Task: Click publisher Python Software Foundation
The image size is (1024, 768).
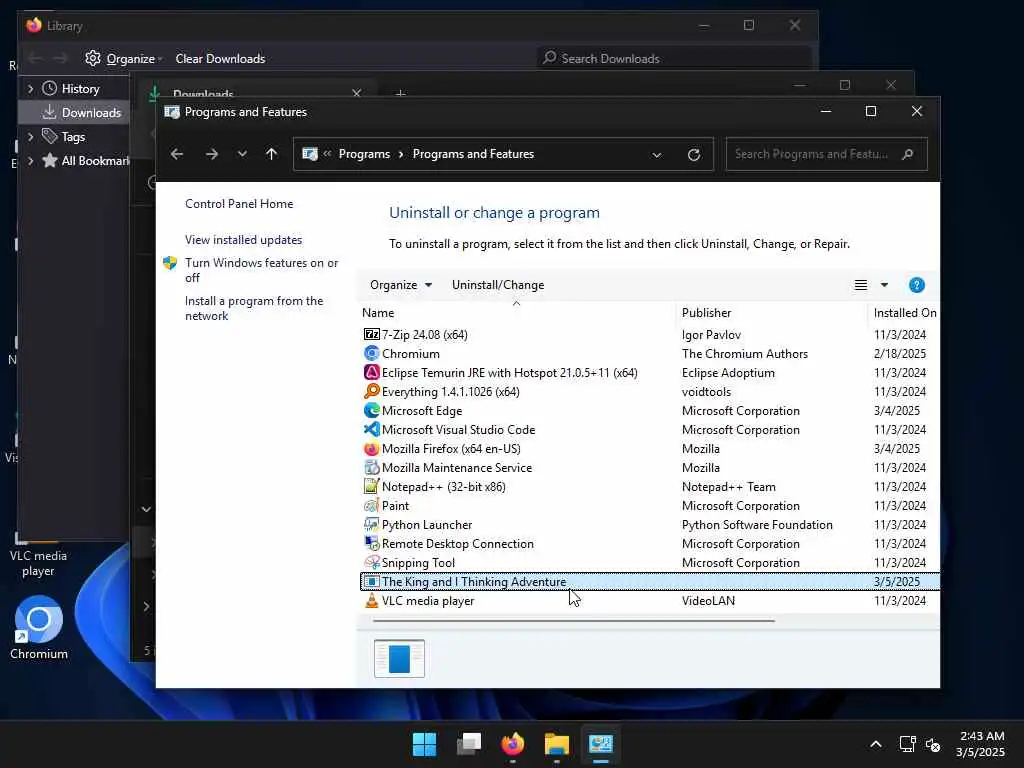Action: coord(757,524)
